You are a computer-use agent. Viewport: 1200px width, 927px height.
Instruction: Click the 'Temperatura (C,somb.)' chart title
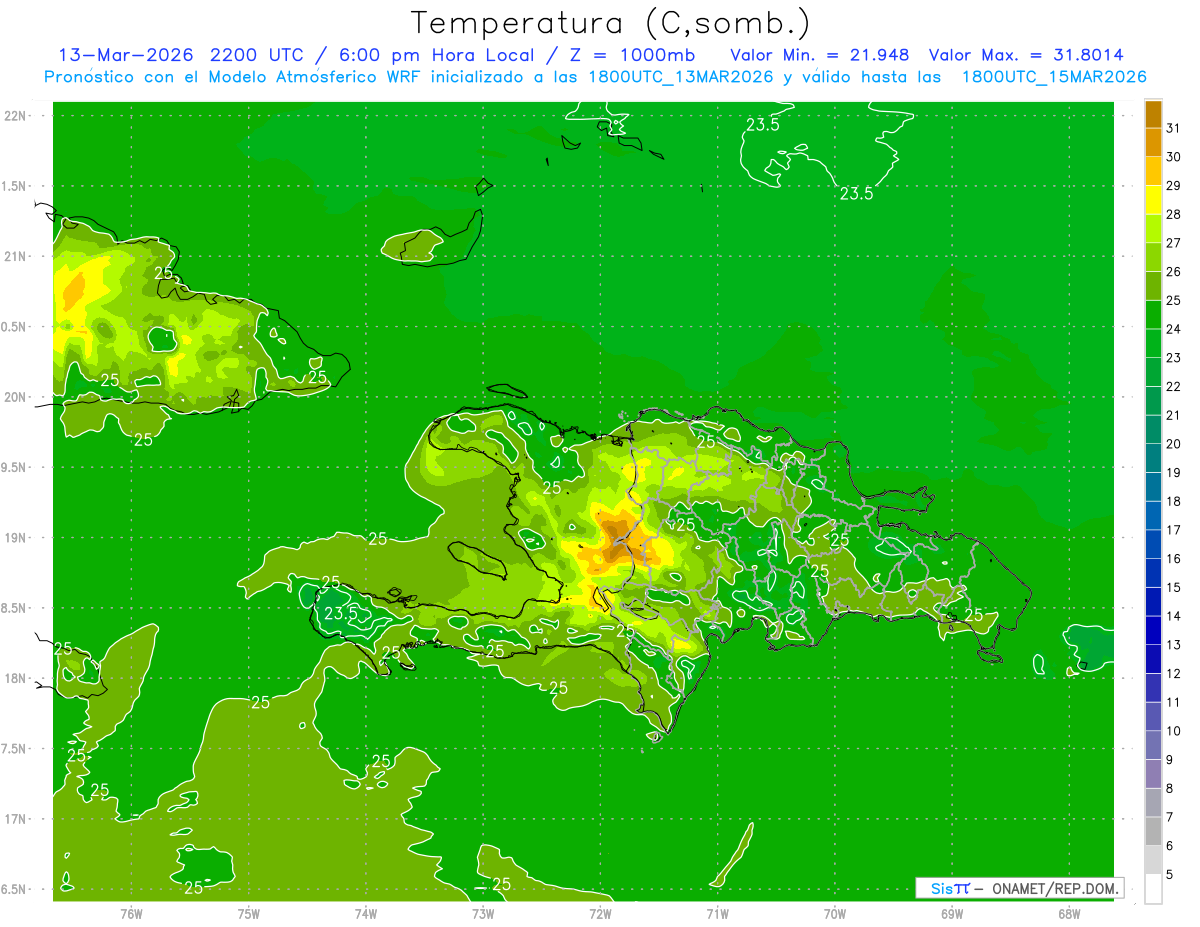pos(611,23)
